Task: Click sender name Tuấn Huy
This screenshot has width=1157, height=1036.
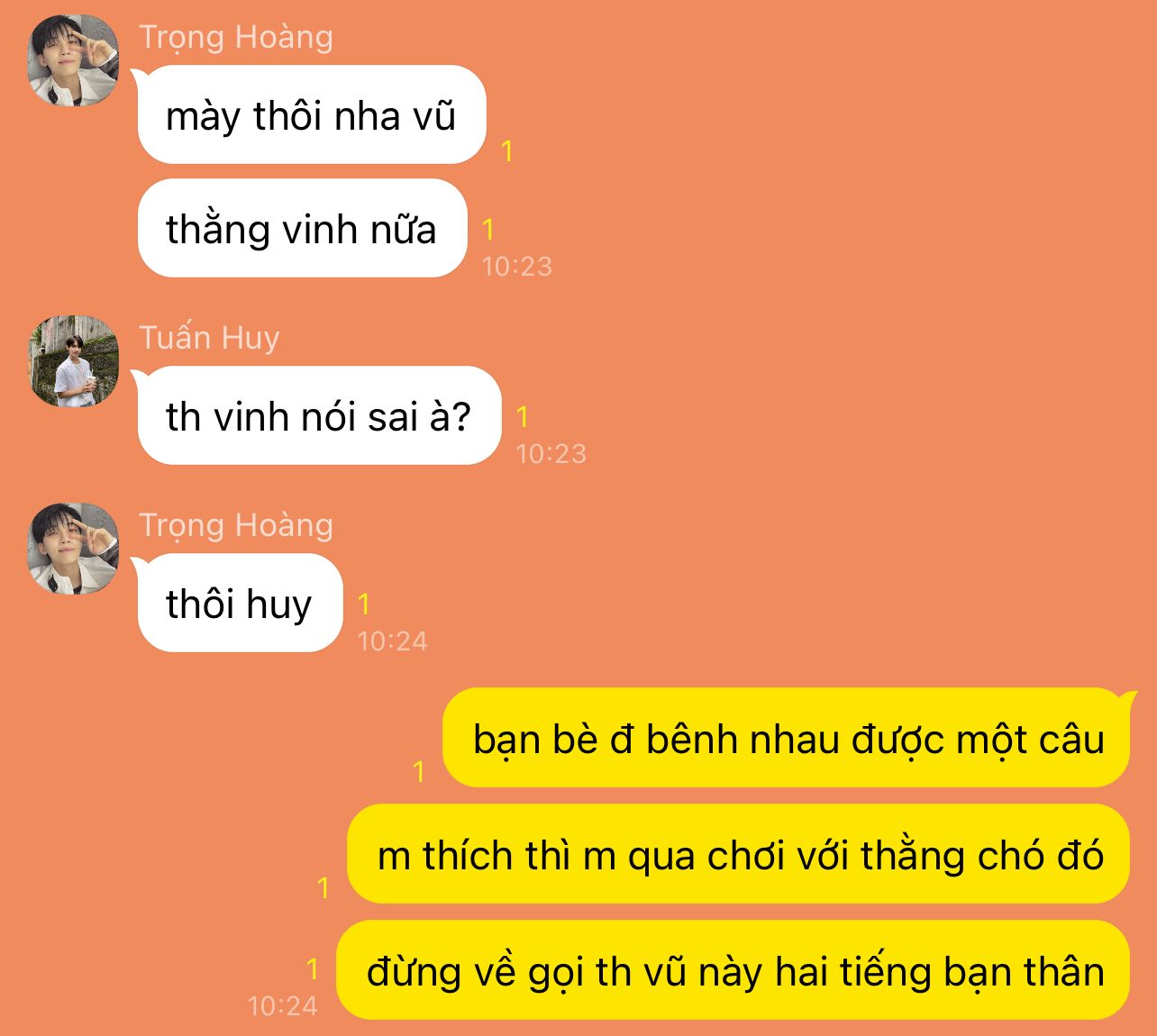Action: coord(209,338)
